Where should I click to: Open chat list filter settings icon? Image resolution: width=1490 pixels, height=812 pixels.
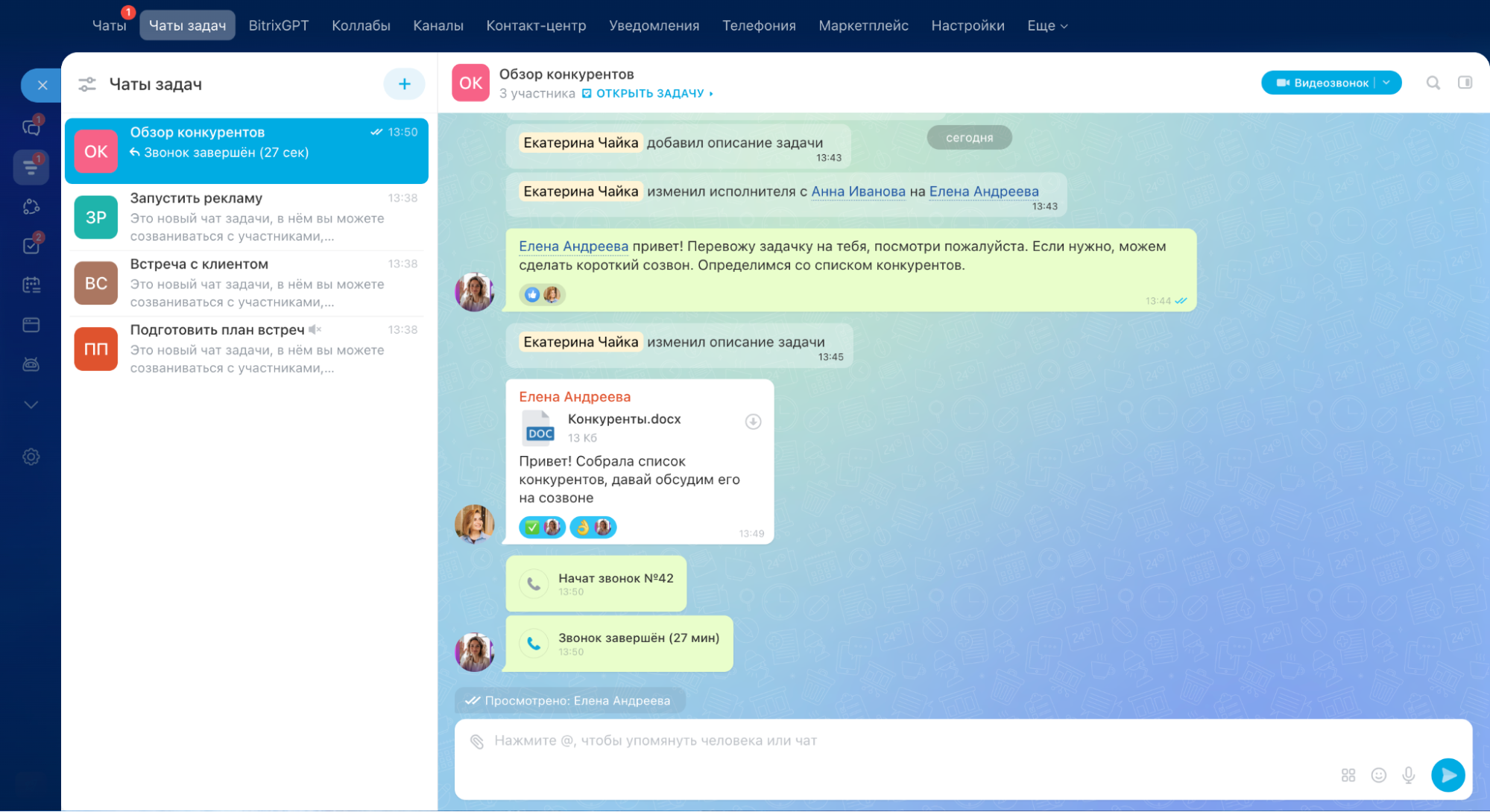click(x=87, y=84)
